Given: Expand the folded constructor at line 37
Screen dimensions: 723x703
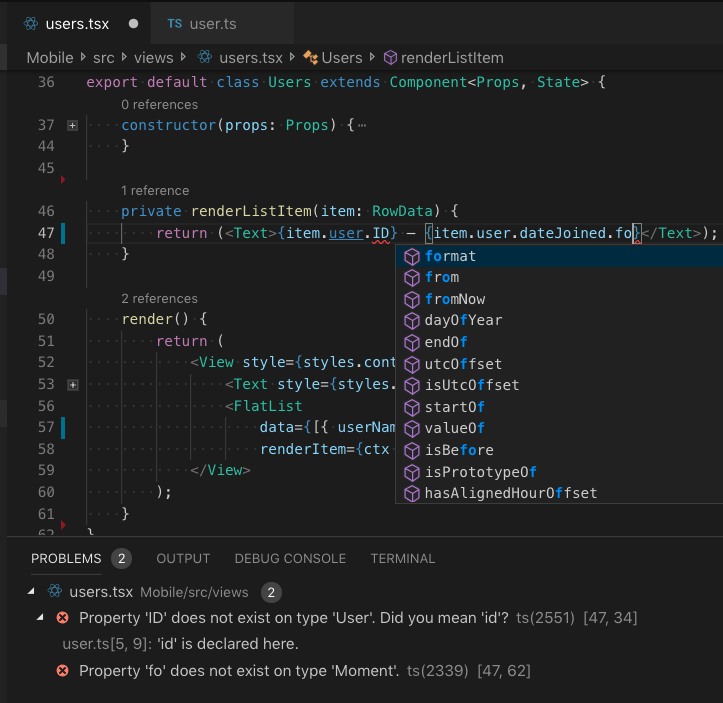Looking at the screenshot, I should click(x=72, y=125).
